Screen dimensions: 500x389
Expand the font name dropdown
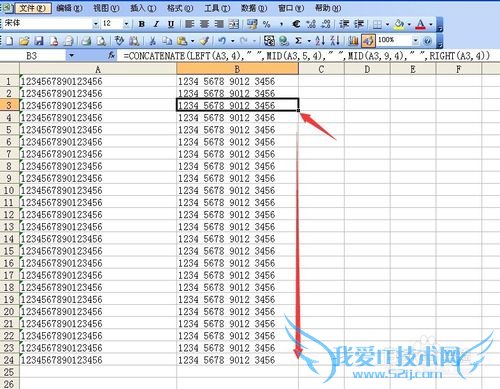coord(96,24)
